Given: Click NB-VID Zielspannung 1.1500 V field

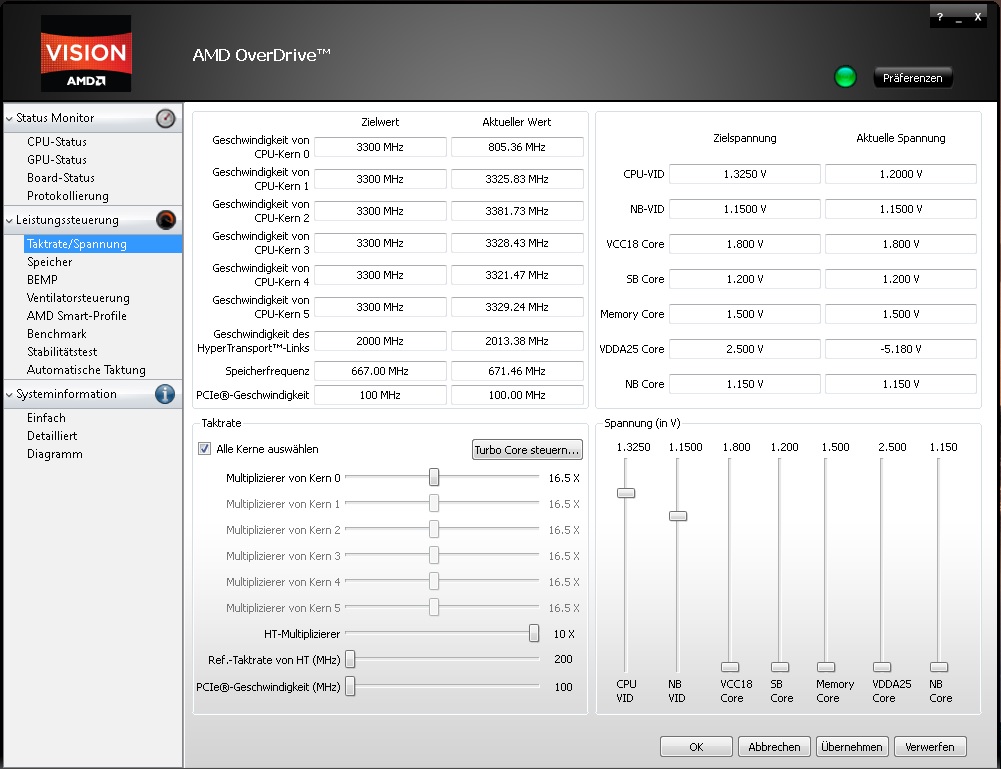Looking at the screenshot, I should click(x=744, y=209).
